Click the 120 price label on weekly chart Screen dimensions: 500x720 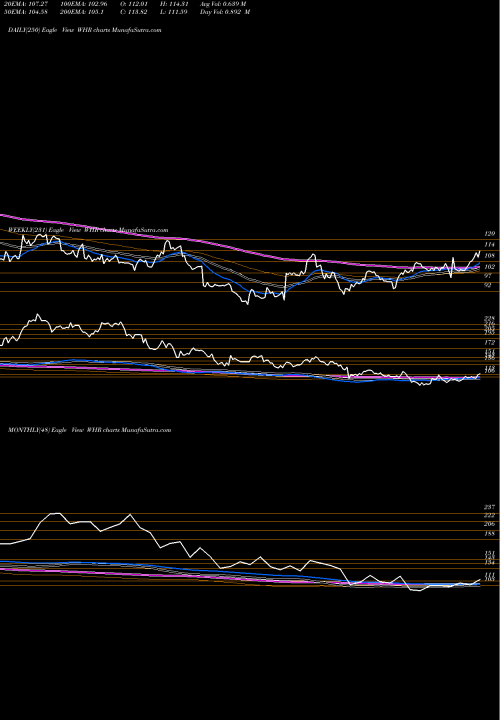490,234
